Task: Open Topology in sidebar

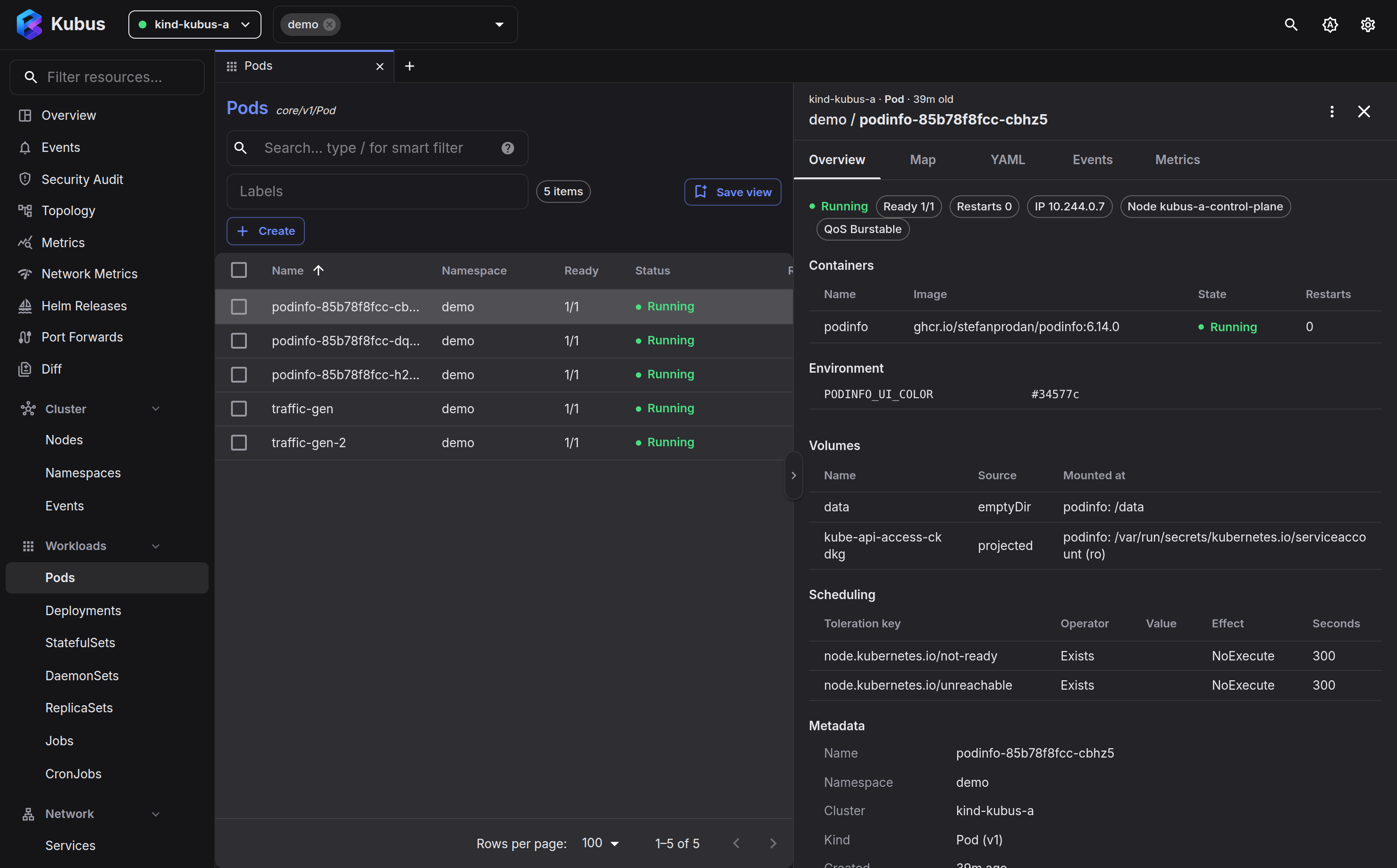Action: (x=107, y=211)
